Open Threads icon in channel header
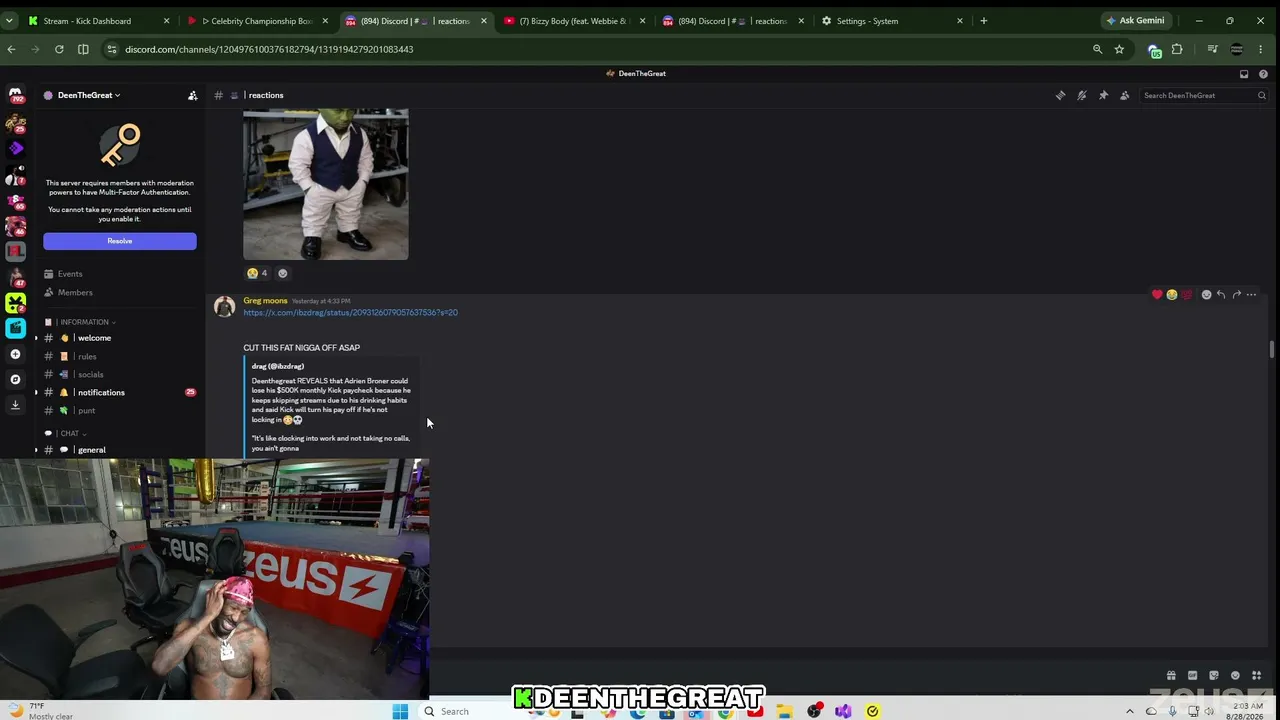Image resolution: width=1280 pixels, height=720 pixels. tap(1060, 95)
